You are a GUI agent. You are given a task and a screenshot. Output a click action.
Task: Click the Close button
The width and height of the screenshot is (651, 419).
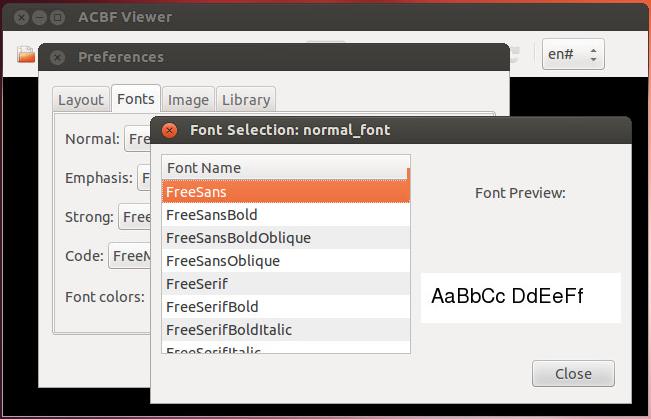point(573,374)
